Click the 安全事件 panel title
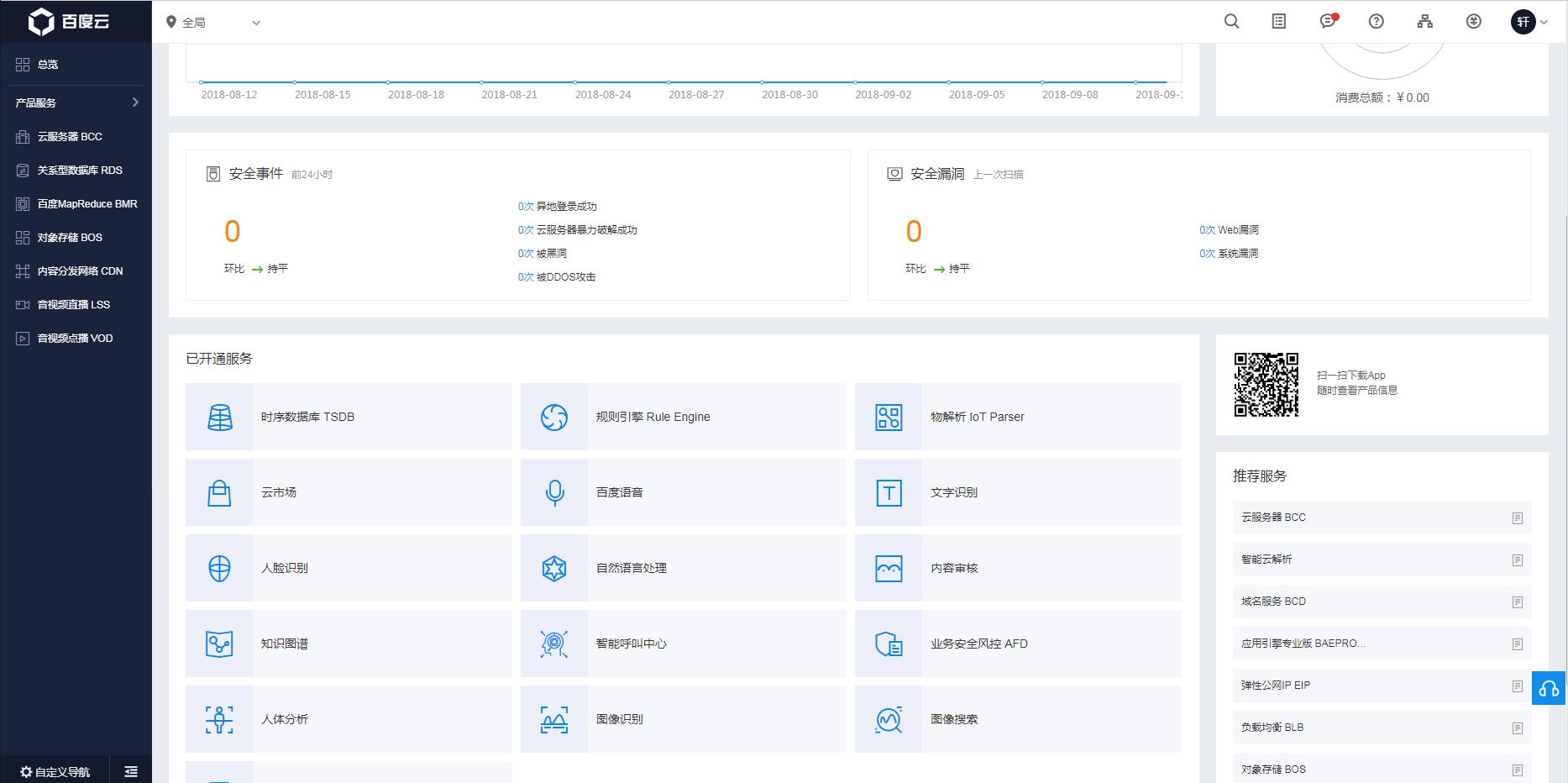 pos(256,174)
